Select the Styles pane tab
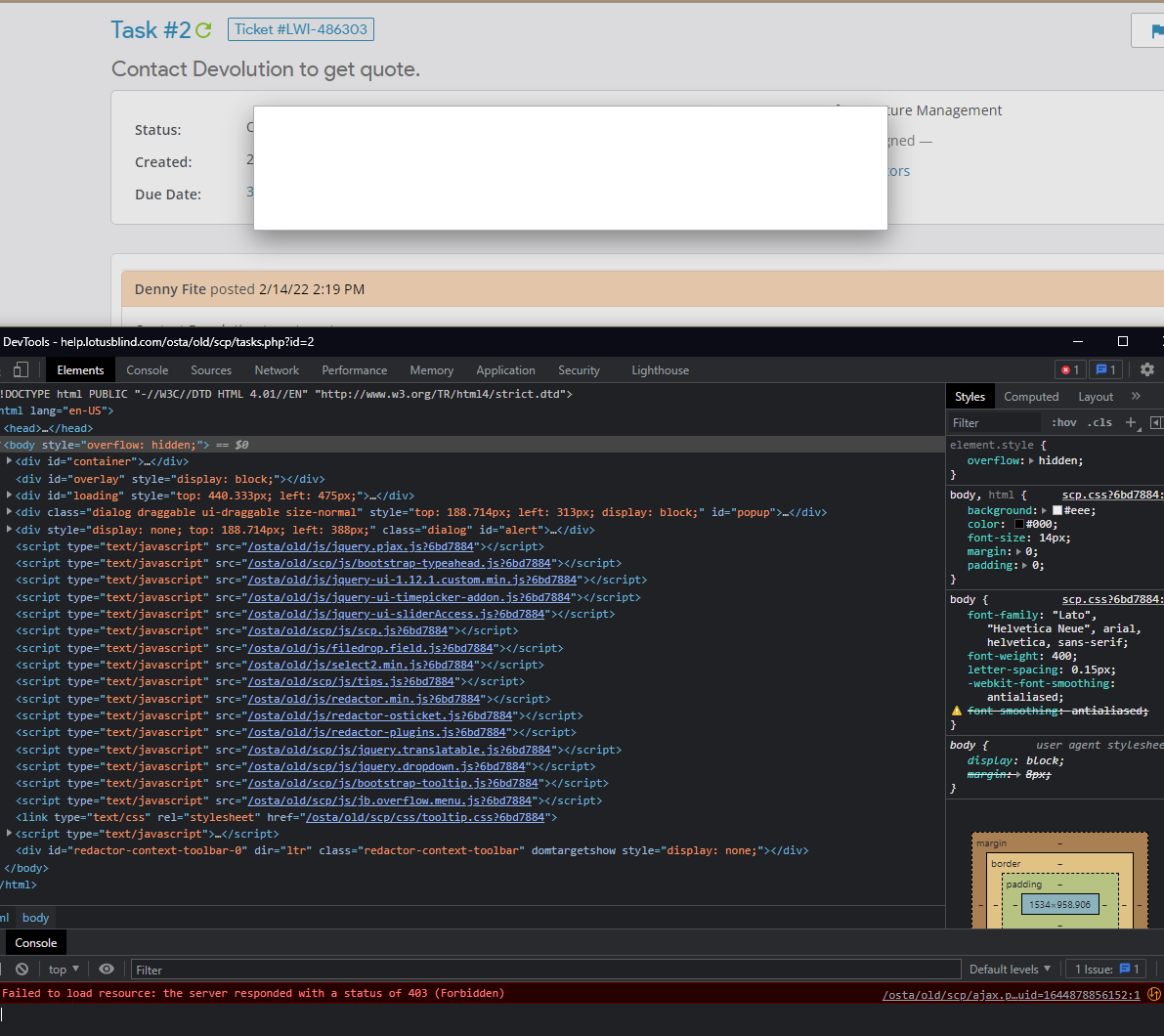The height and width of the screenshot is (1036, 1164). (970, 396)
